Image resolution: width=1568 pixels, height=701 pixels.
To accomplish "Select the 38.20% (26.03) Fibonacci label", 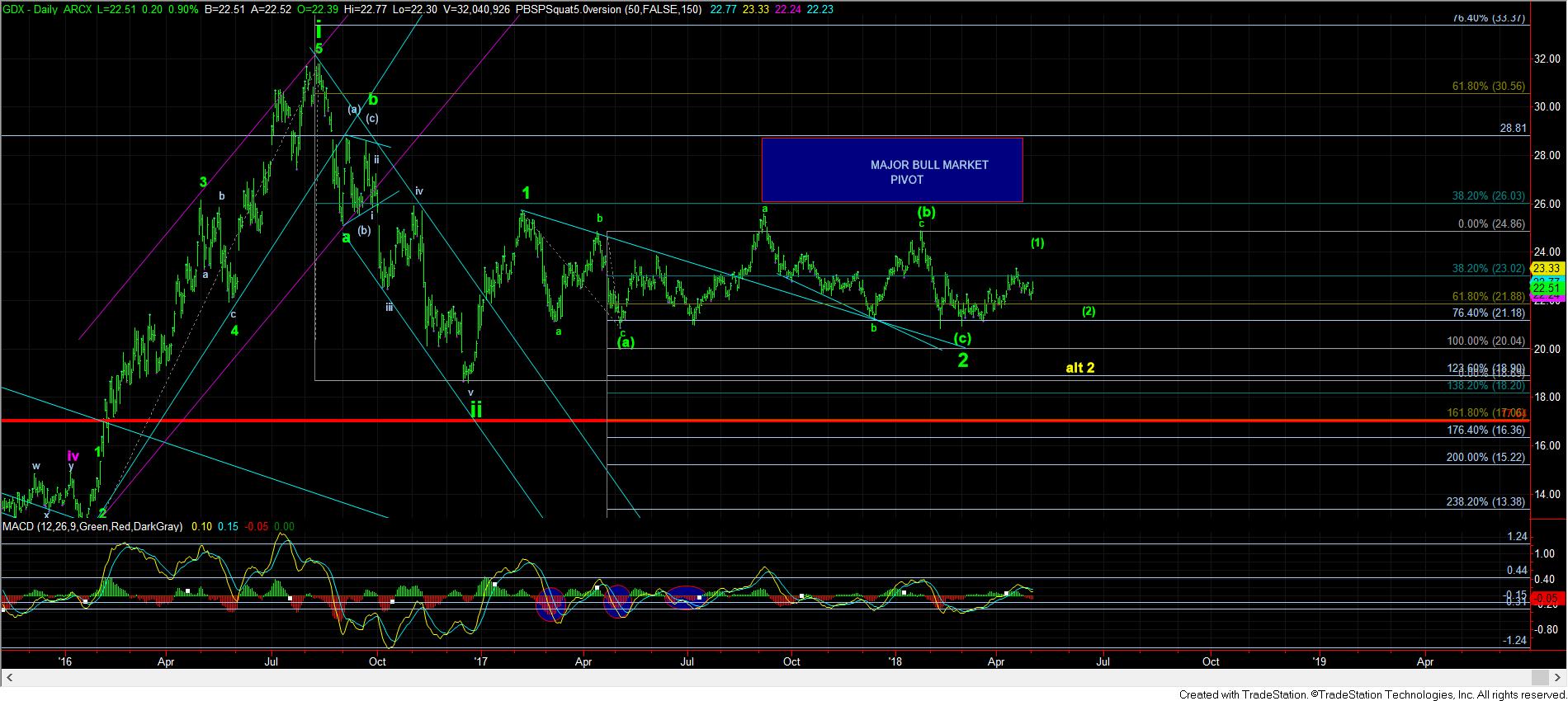I will [1489, 196].
